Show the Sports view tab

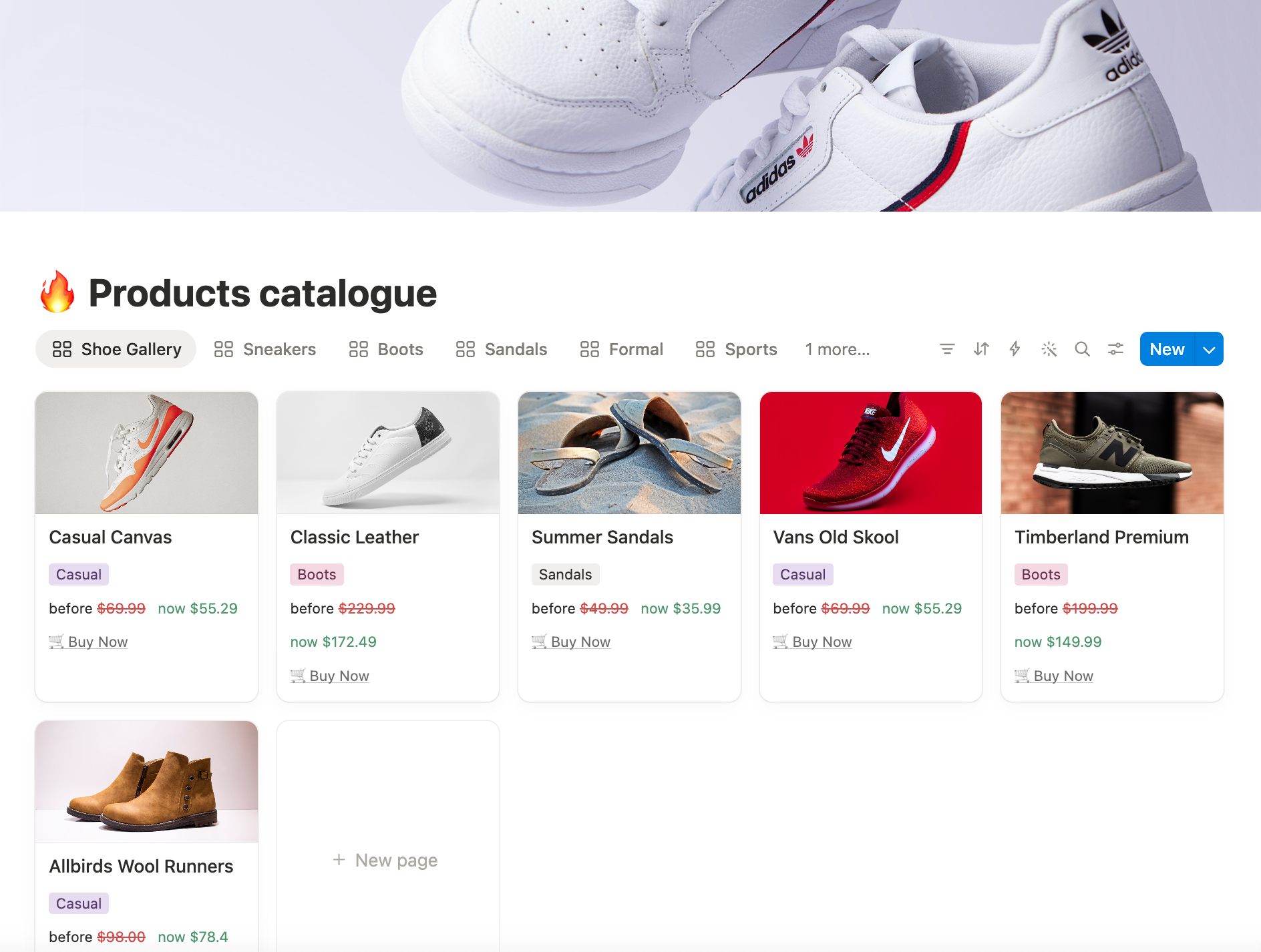tap(737, 349)
